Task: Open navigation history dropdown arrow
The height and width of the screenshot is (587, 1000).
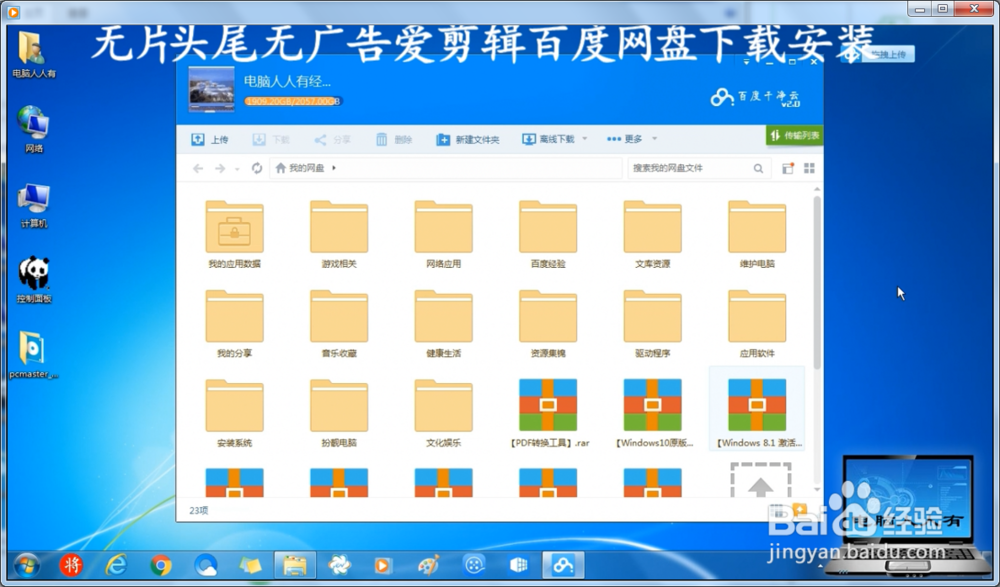Action: click(237, 169)
